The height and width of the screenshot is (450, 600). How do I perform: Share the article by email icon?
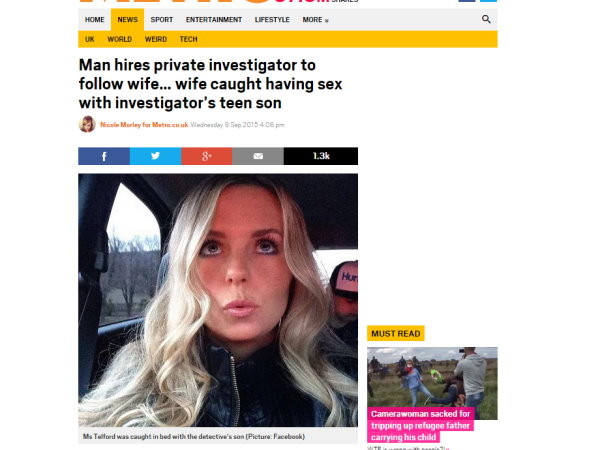coord(258,156)
